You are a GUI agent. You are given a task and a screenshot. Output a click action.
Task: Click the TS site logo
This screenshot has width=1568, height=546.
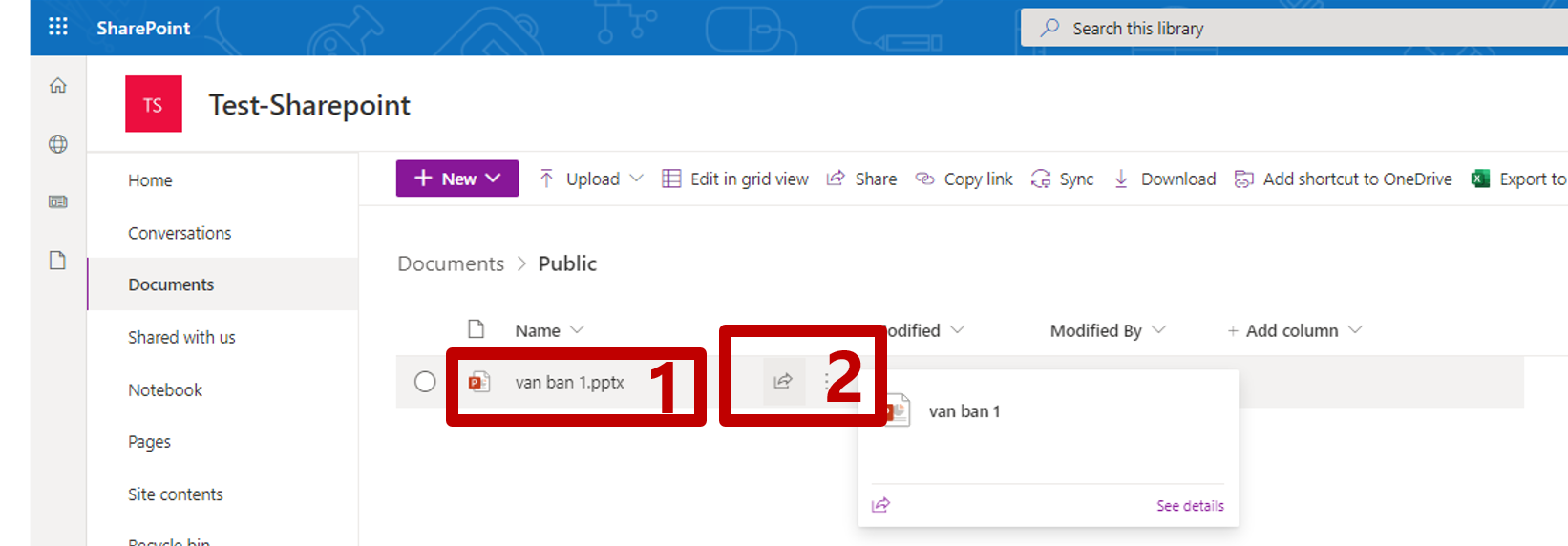154,104
